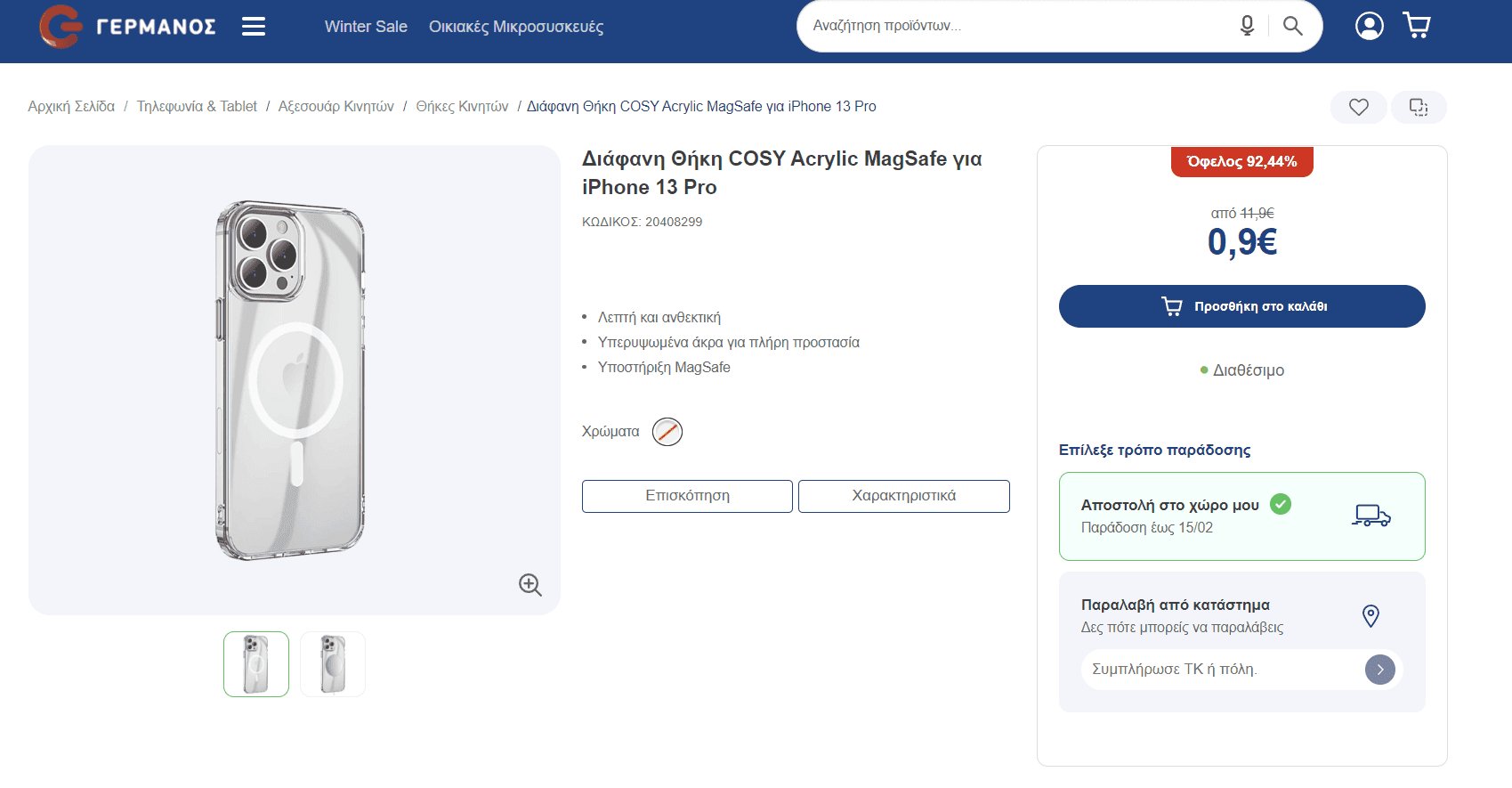
Task: Go to Τηλεφωνία & Tablet breadcrumb
Action: (197, 107)
